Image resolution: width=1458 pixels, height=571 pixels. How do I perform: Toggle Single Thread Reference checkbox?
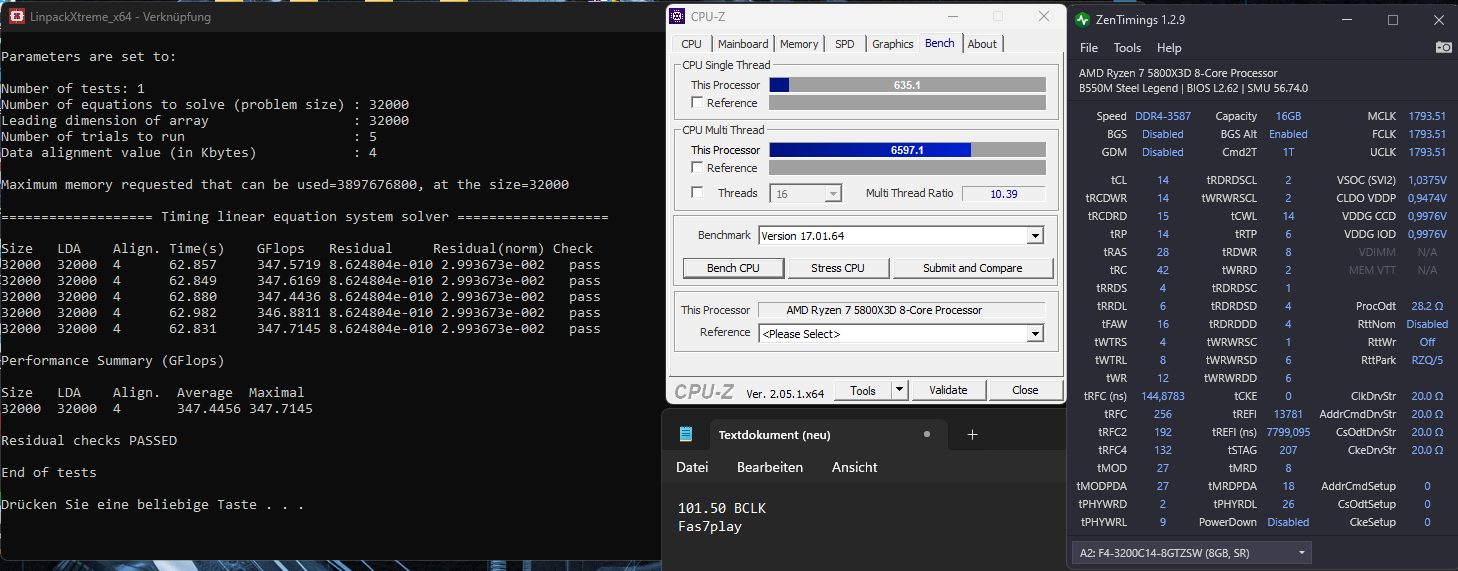tap(697, 103)
